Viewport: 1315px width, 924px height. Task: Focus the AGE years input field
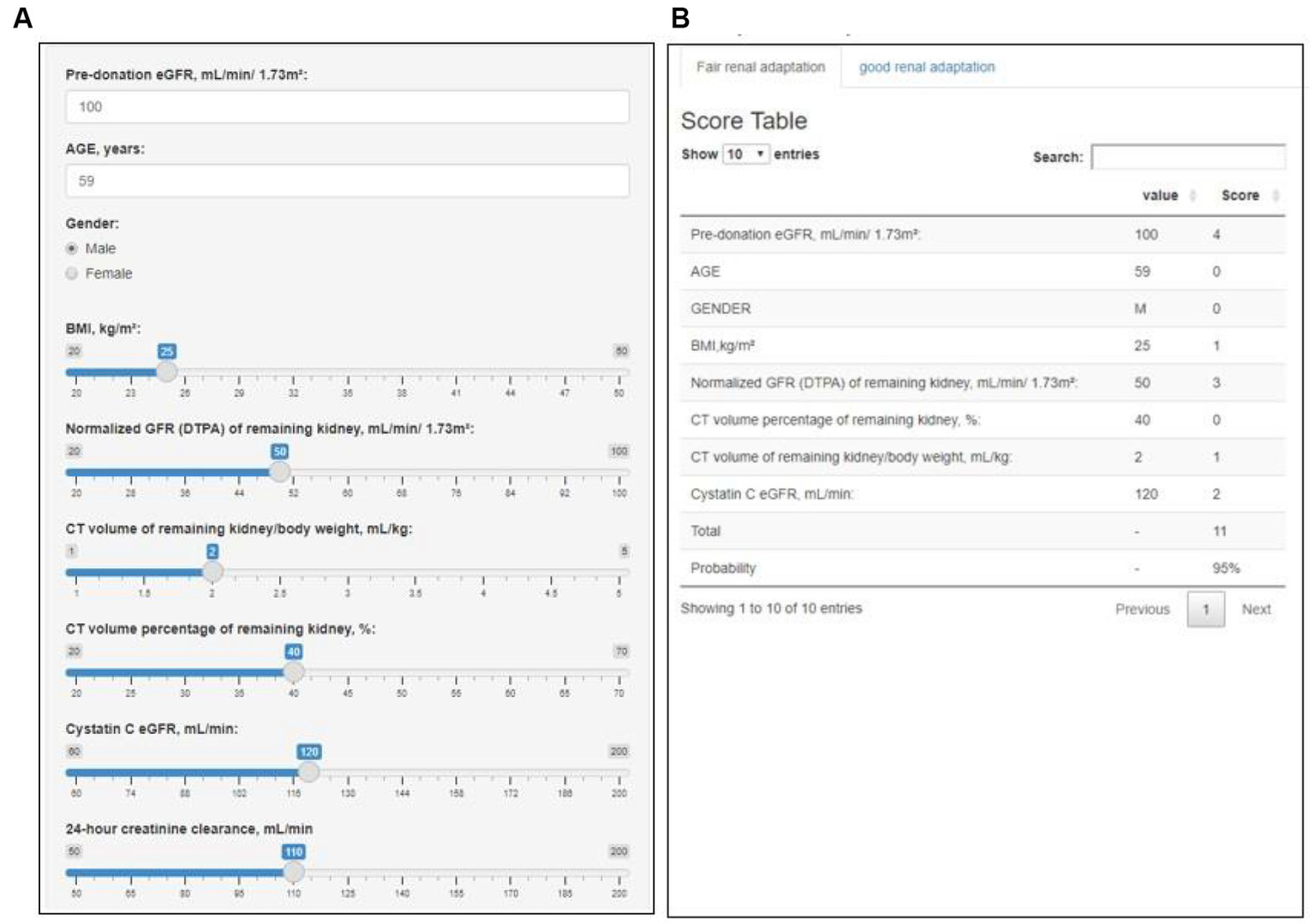(x=347, y=181)
